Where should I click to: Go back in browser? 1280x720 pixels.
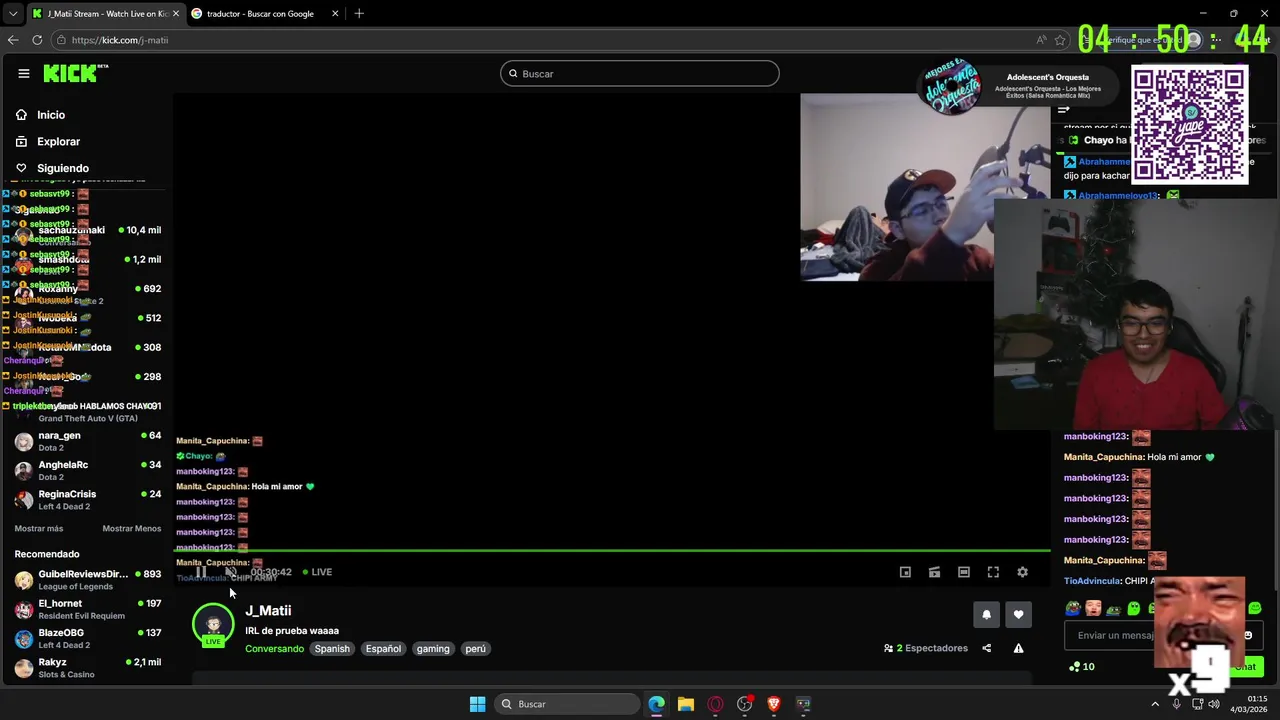[x=13, y=40]
